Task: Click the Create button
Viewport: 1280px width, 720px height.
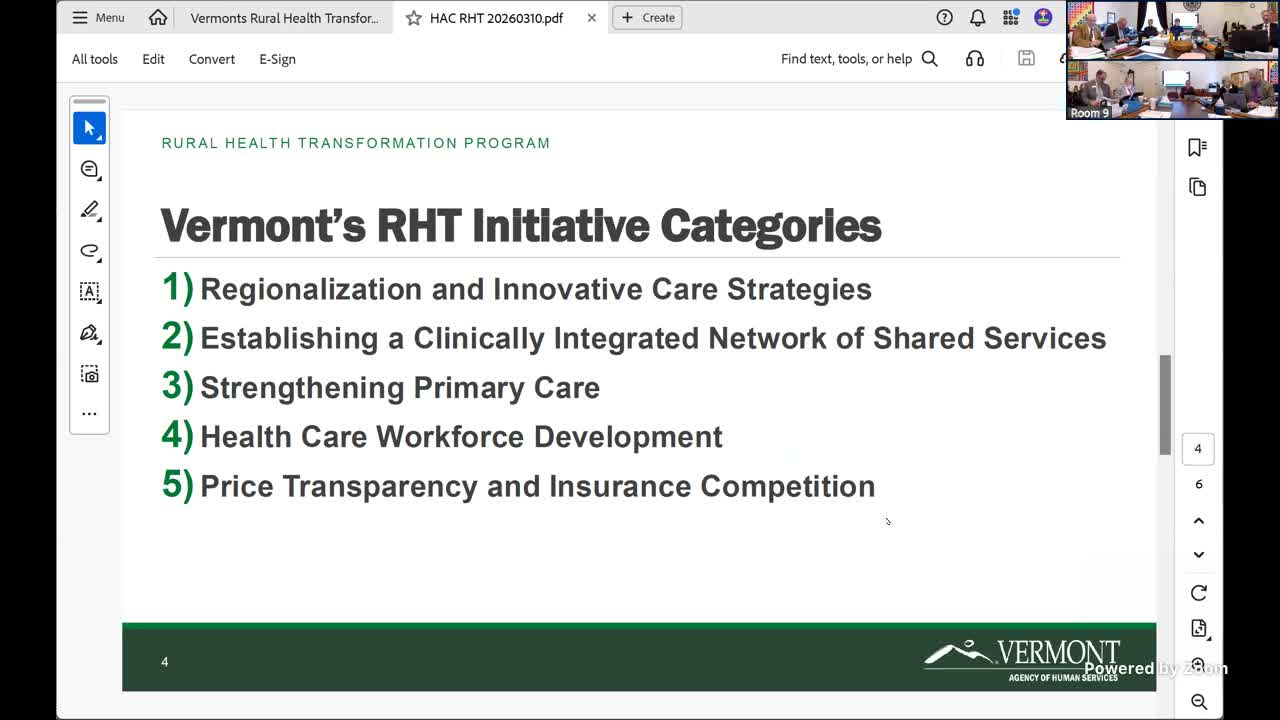Action: tap(647, 17)
